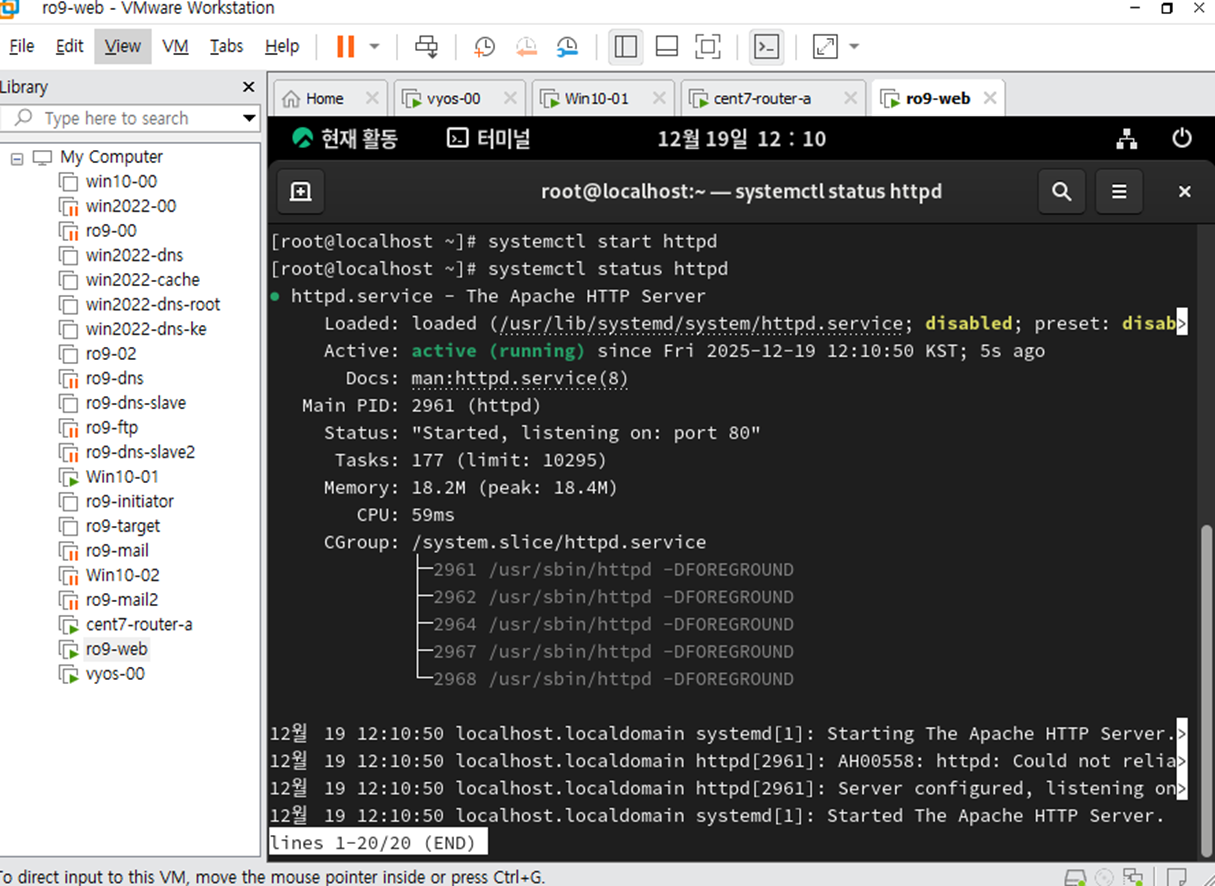Screen dimensions: 1215x886
Task: Select ro9-00 in the Library
Action: click(111, 231)
